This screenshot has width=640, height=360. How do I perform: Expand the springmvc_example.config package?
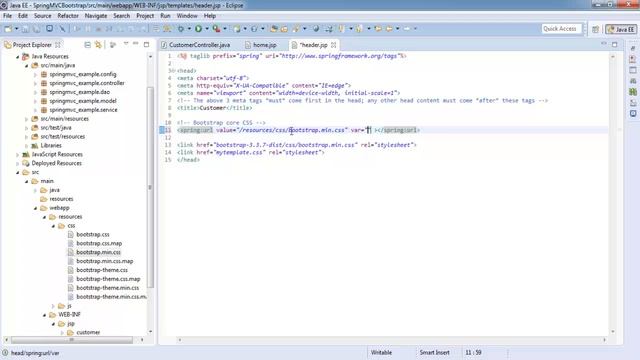[36, 75]
